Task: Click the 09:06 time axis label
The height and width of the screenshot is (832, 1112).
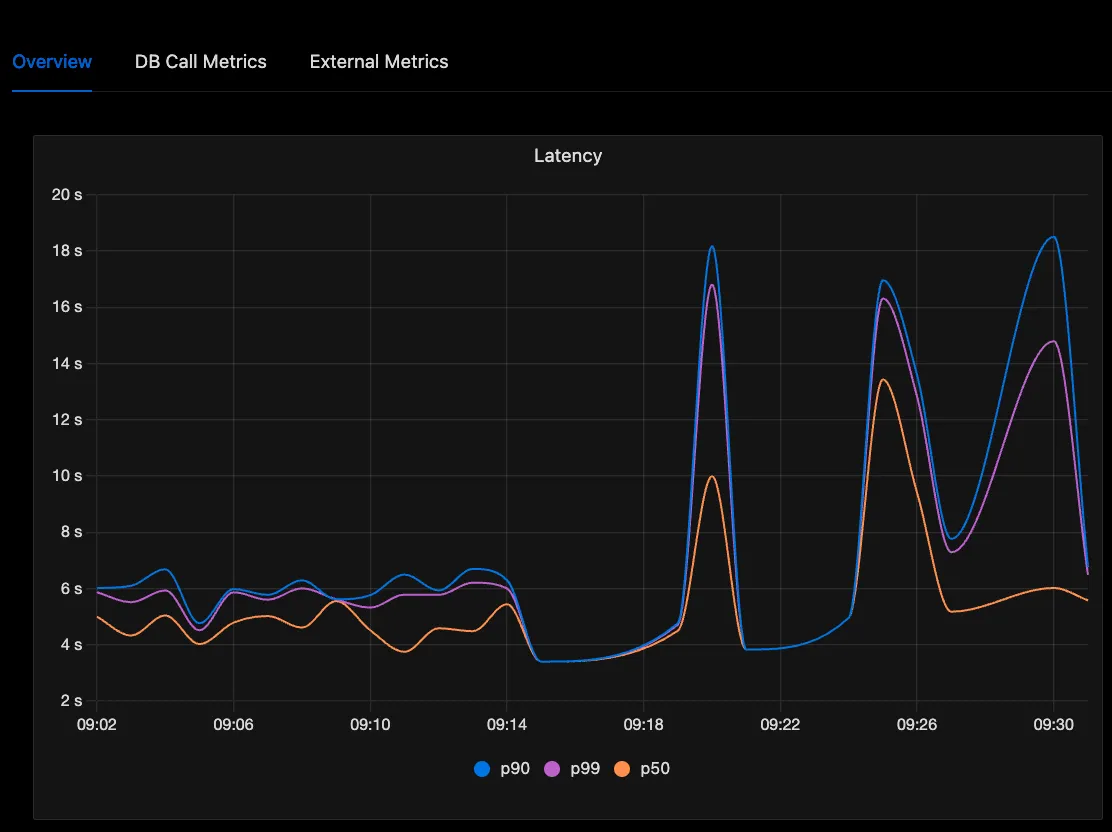Action: [x=233, y=724]
